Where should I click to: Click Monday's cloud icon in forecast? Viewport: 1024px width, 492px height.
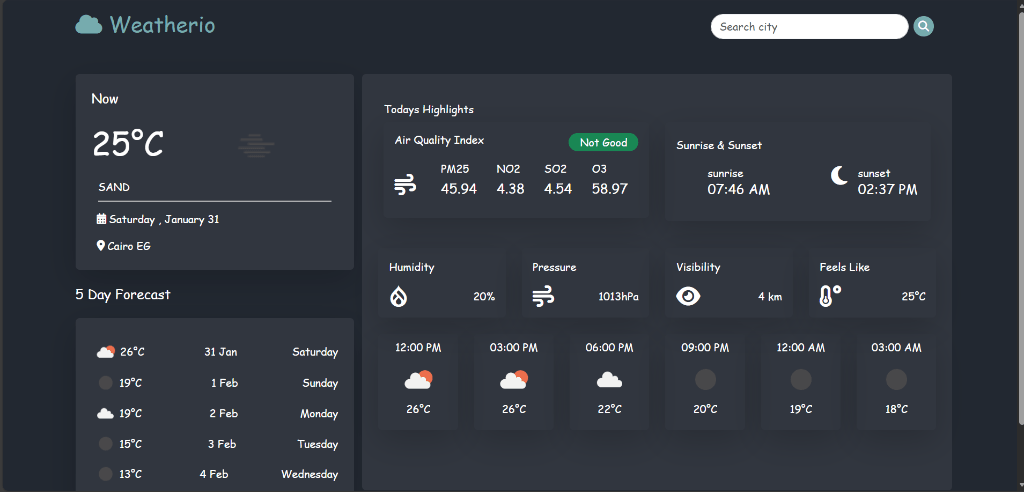pos(105,413)
